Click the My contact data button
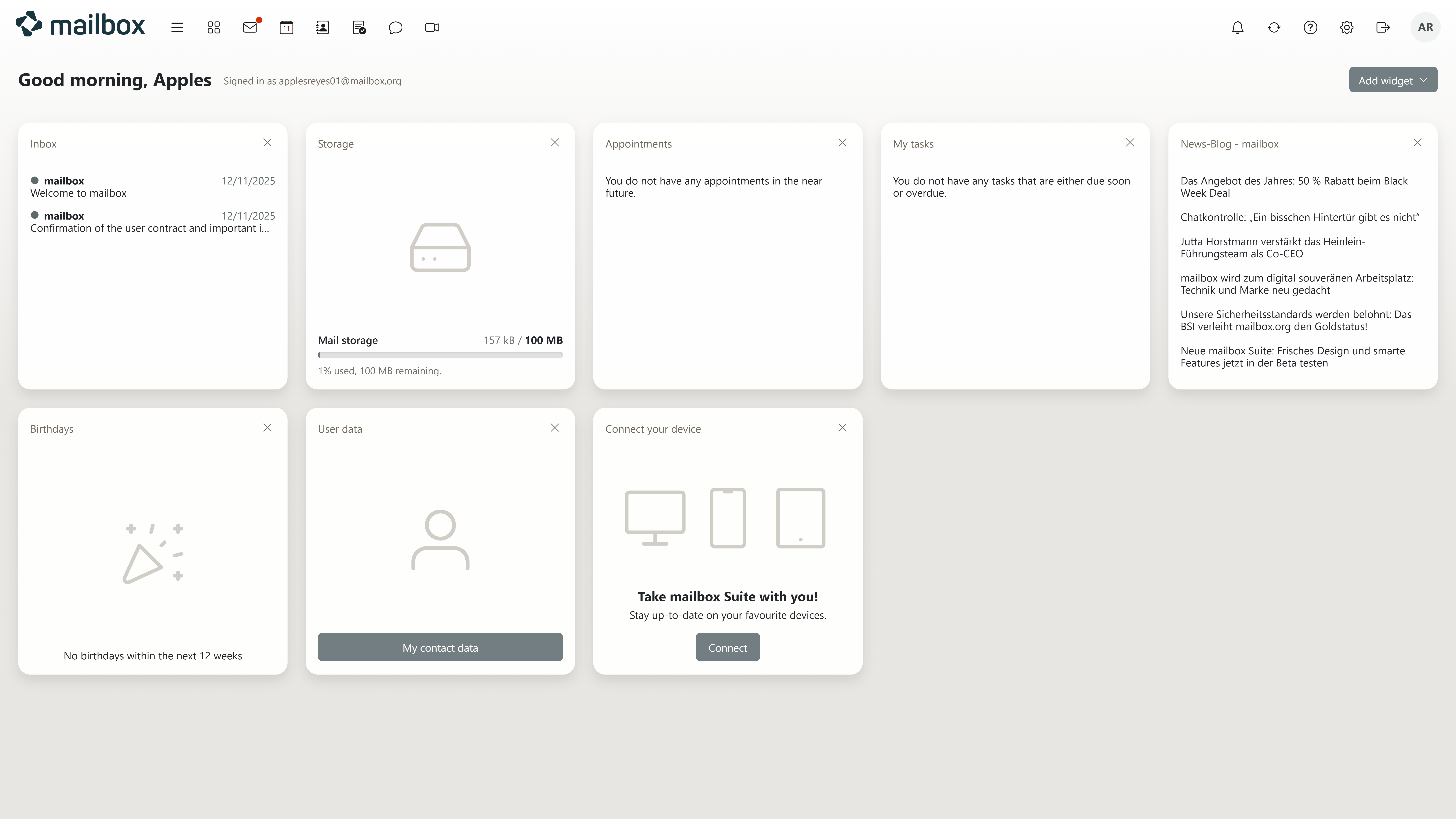The height and width of the screenshot is (819, 1456). click(x=440, y=647)
